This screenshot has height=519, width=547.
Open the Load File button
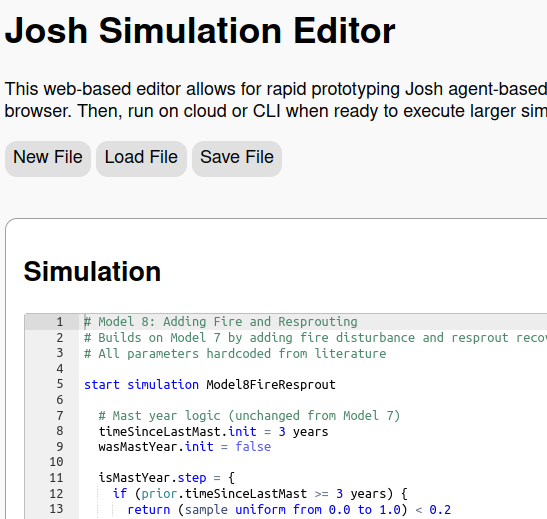pos(141,159)
